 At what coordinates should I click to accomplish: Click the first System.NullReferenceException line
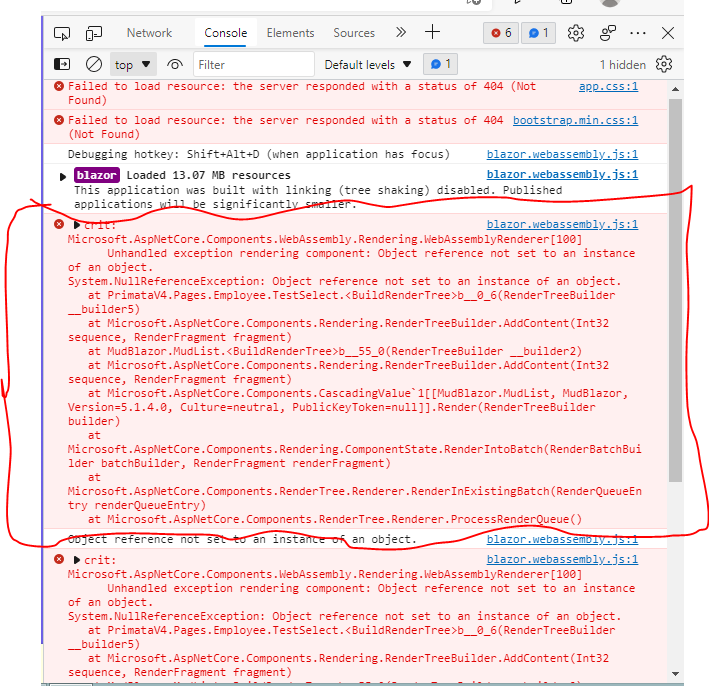pos(345,281)
